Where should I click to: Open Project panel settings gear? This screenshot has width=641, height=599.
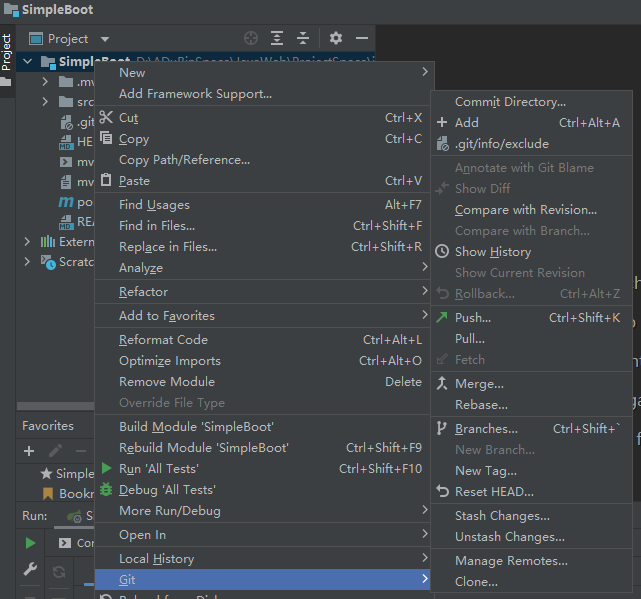336,38
